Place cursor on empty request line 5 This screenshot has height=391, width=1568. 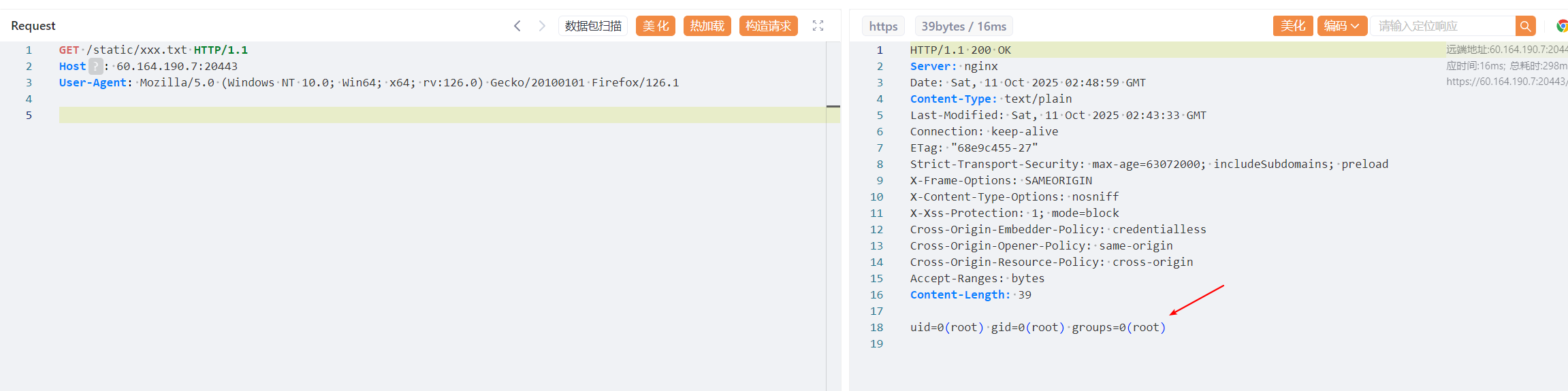point(409,115)
